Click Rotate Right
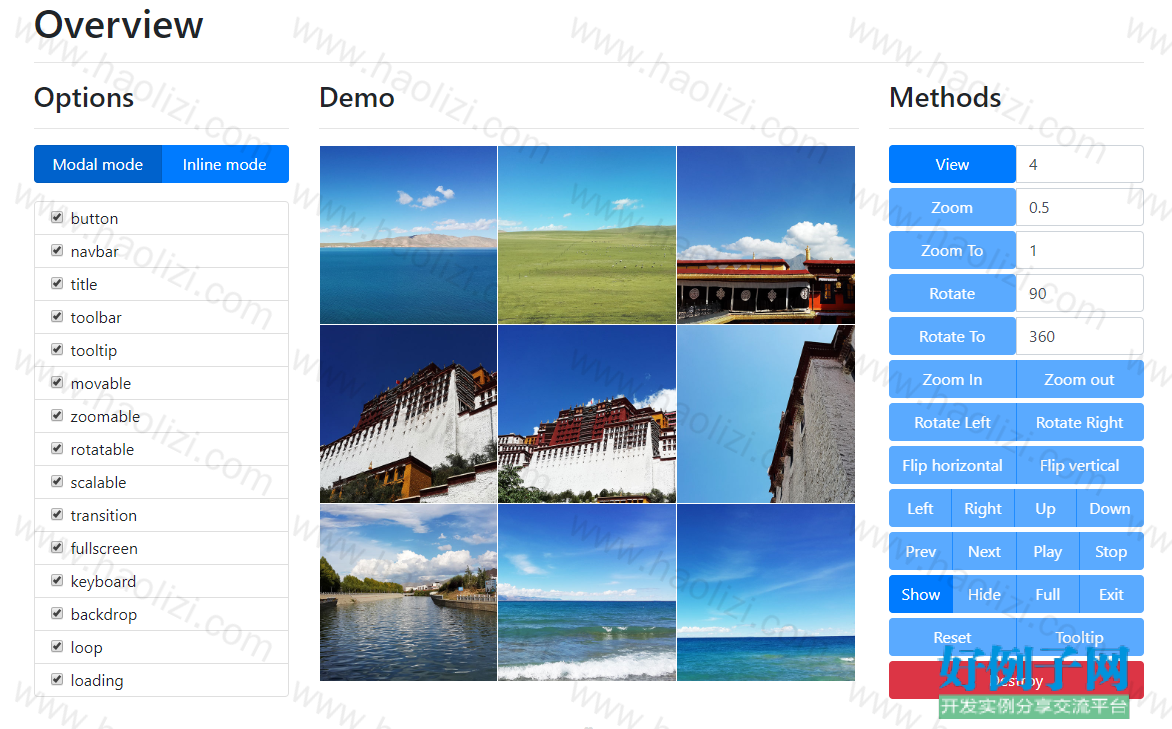The width and height of the screenshot is (1172, 729). point(1079,422)
